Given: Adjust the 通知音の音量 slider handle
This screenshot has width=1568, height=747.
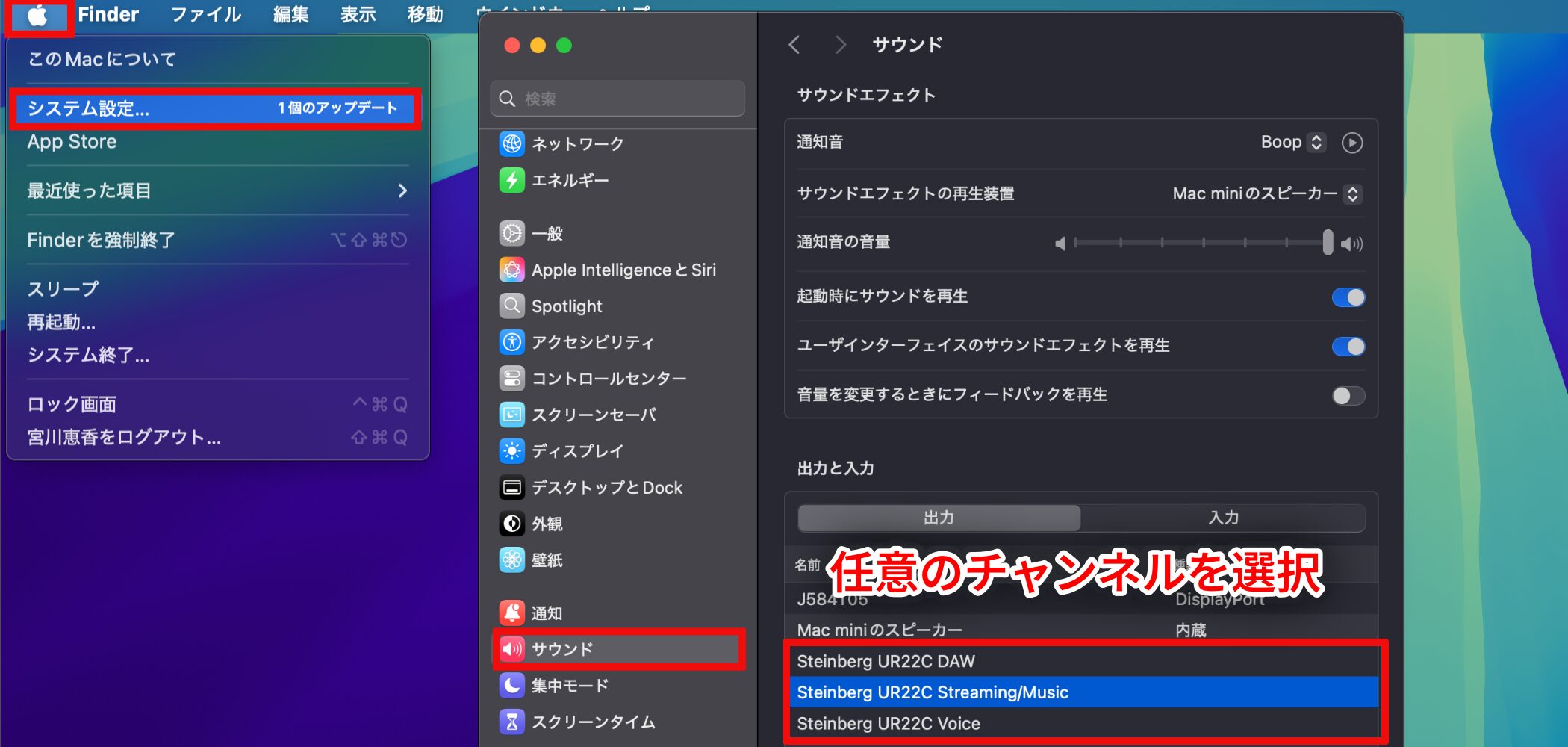Looking at the screenshot, I should pos(1328,242).
